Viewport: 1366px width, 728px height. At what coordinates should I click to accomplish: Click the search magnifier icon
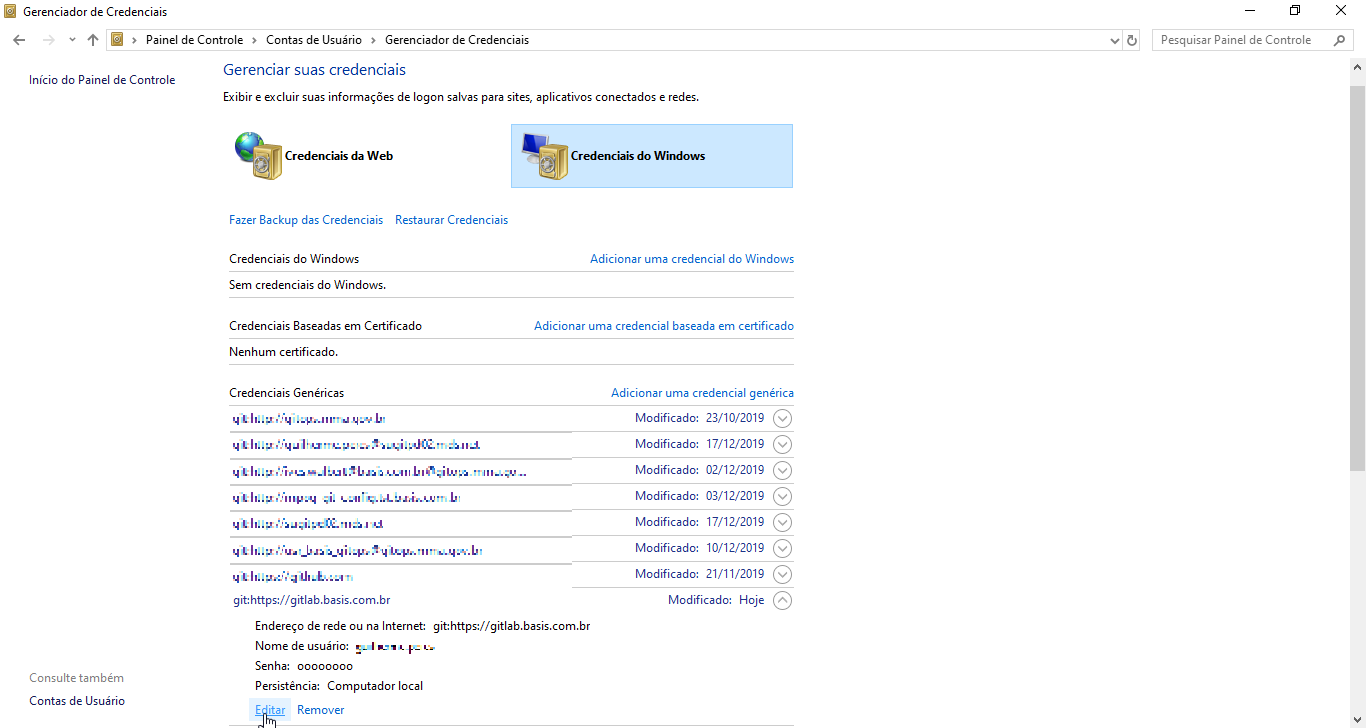point(1340,40)
